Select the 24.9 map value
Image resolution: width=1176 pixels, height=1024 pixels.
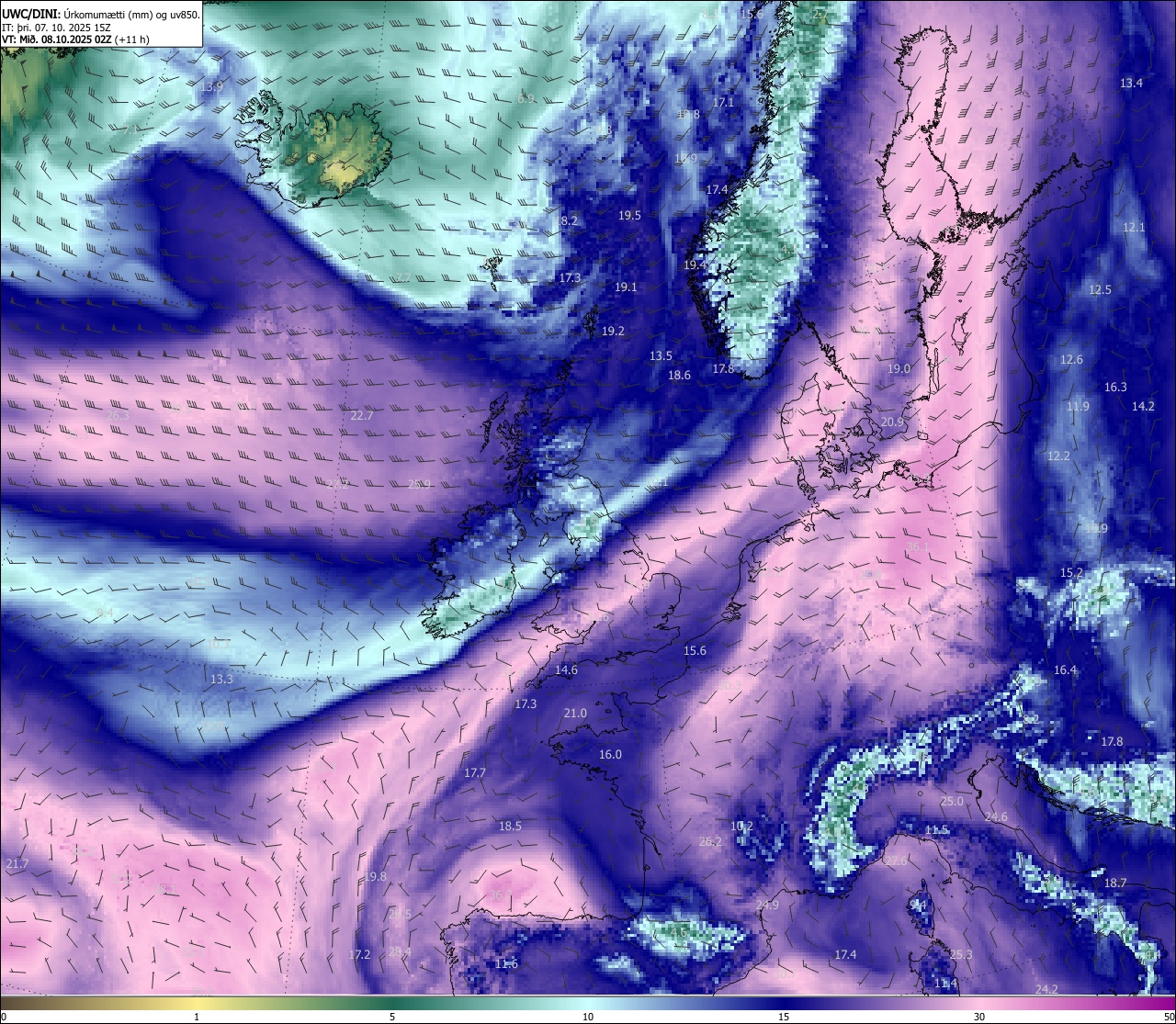coord(767,906)
